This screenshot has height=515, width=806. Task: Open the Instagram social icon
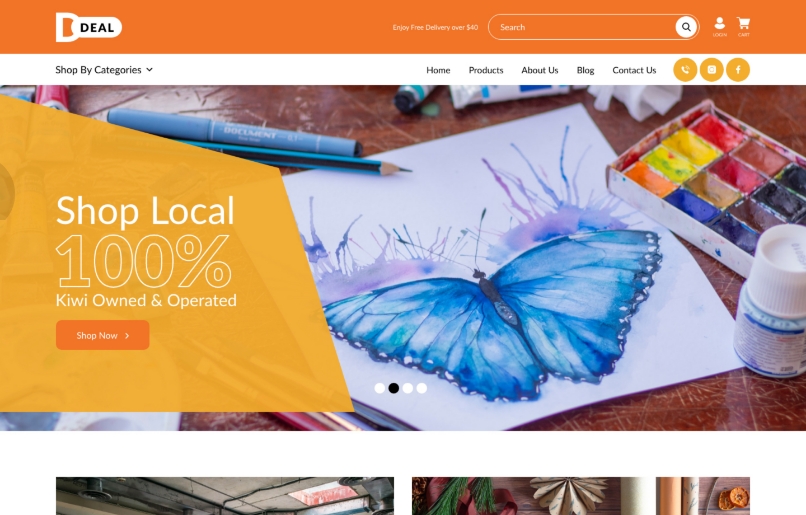712,70
